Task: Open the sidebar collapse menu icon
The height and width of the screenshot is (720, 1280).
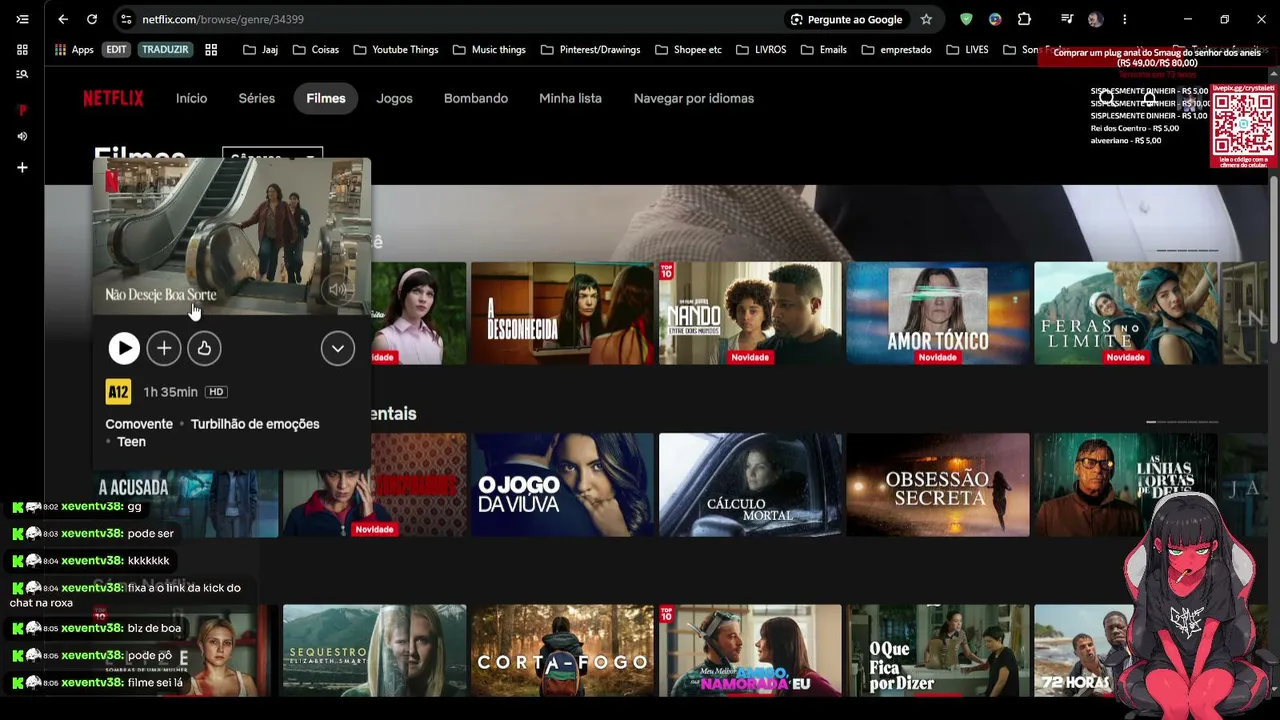Action: click(x=22, y=19)
